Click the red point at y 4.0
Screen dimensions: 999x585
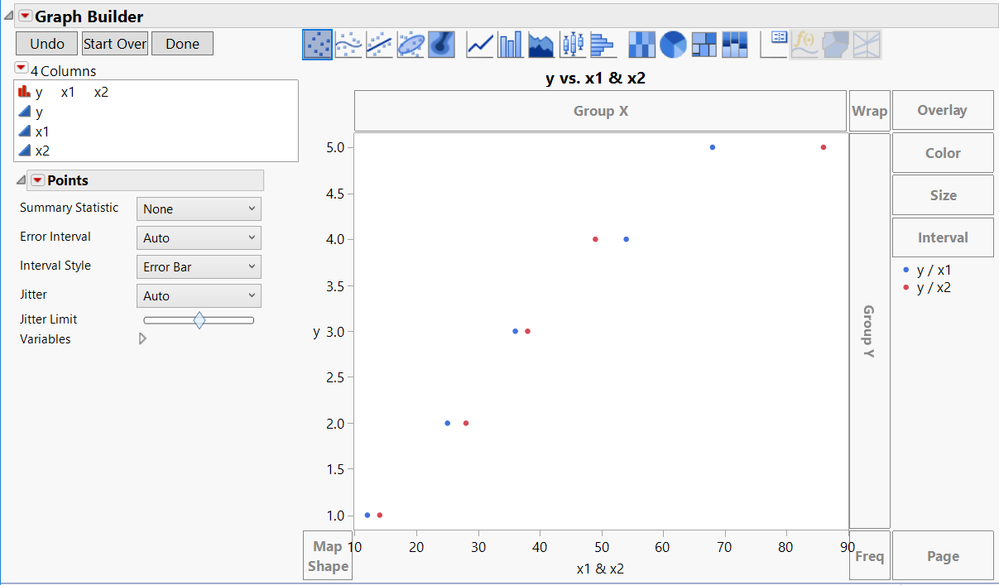pyautogui.click(x=595, y=240)
